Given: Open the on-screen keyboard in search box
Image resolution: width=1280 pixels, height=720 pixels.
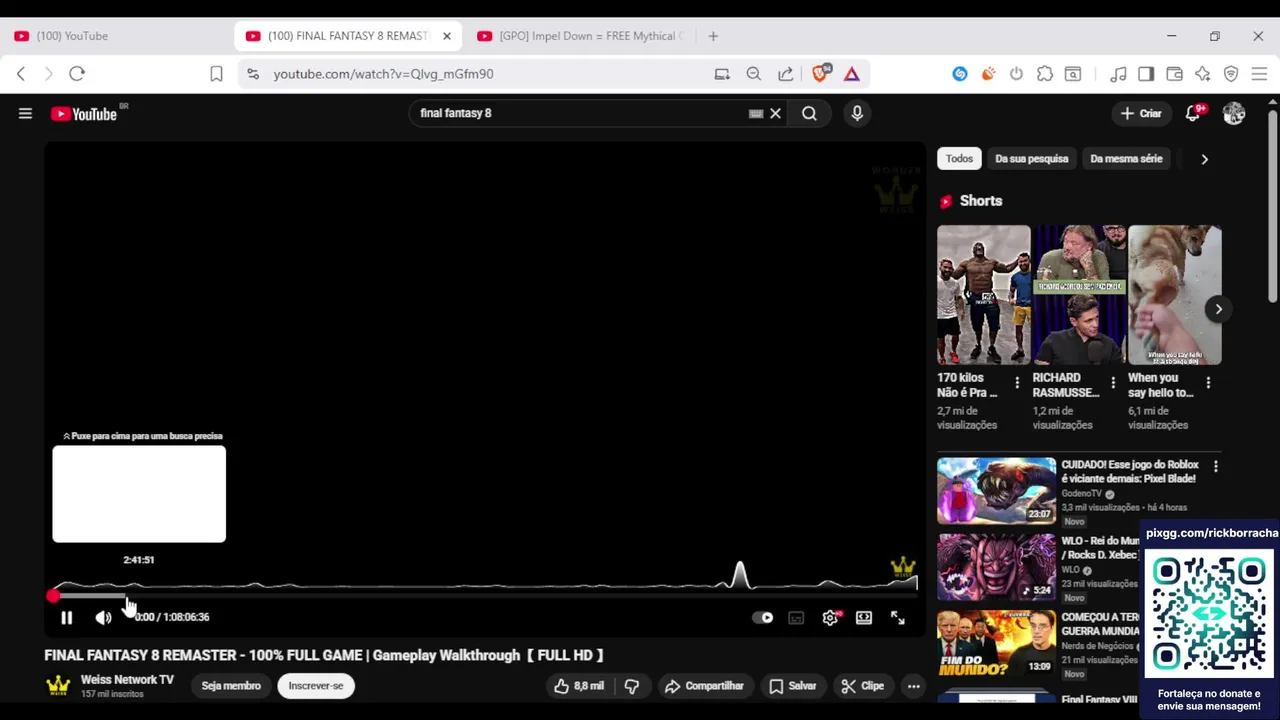Looking at the screenshot, I should coord(756,113).
